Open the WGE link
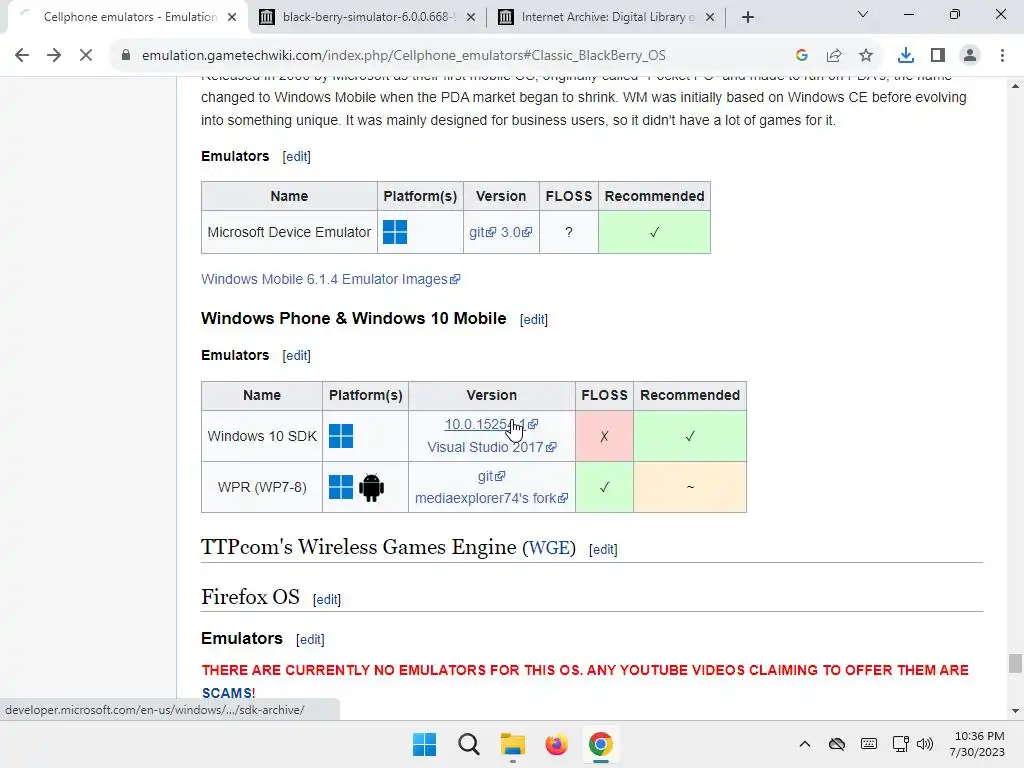 [x=549, y=547]
